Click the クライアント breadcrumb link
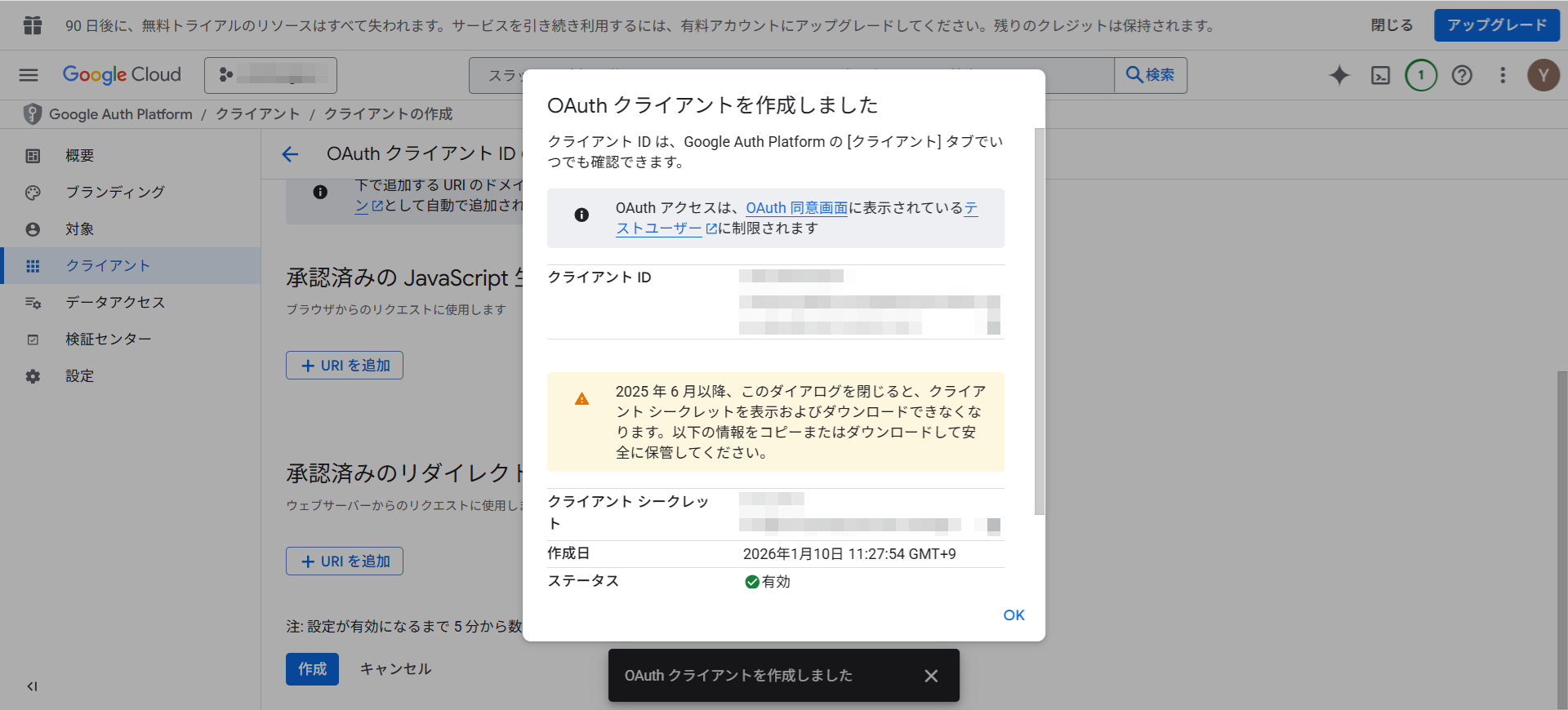 (x=258, y=114)
